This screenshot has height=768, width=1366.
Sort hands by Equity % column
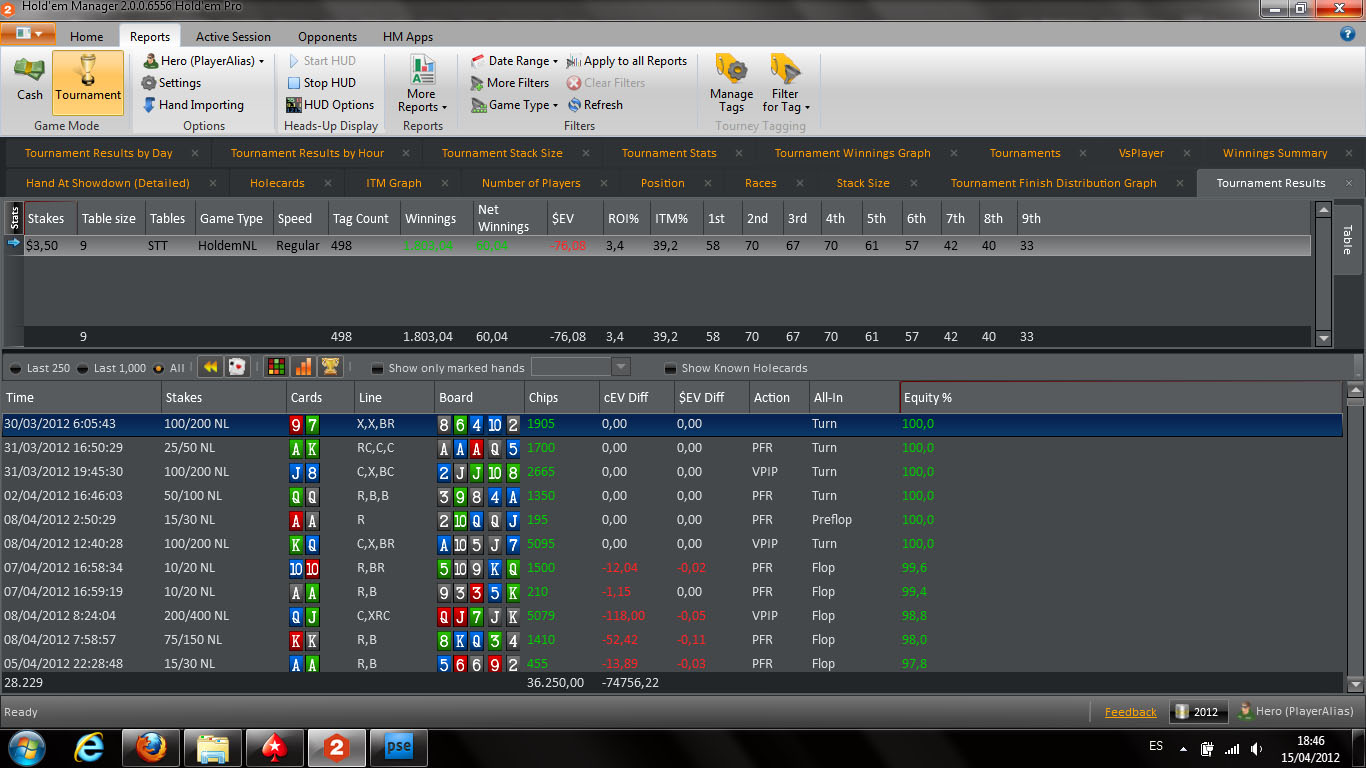tap(1122, 397)
